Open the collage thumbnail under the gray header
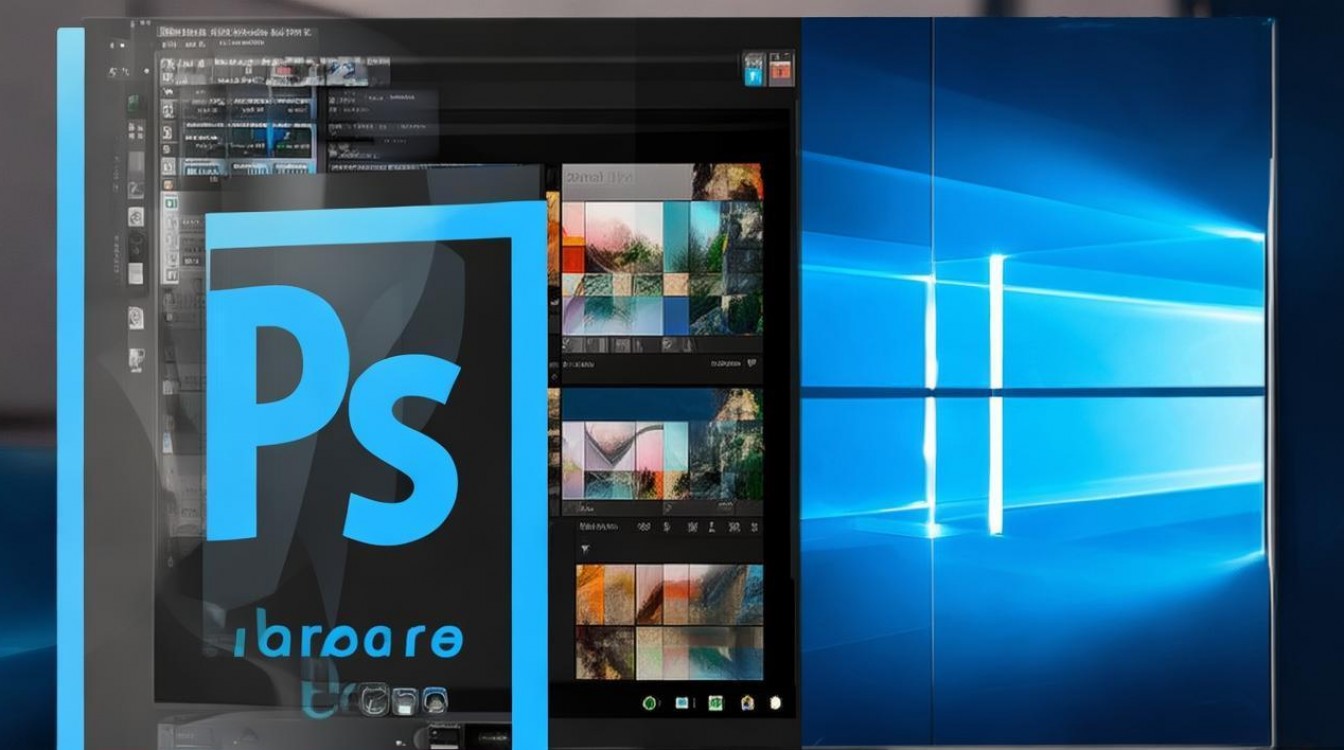Viewport: 1344px width, 750px height. pyautogui.click(x=662, y=268)
